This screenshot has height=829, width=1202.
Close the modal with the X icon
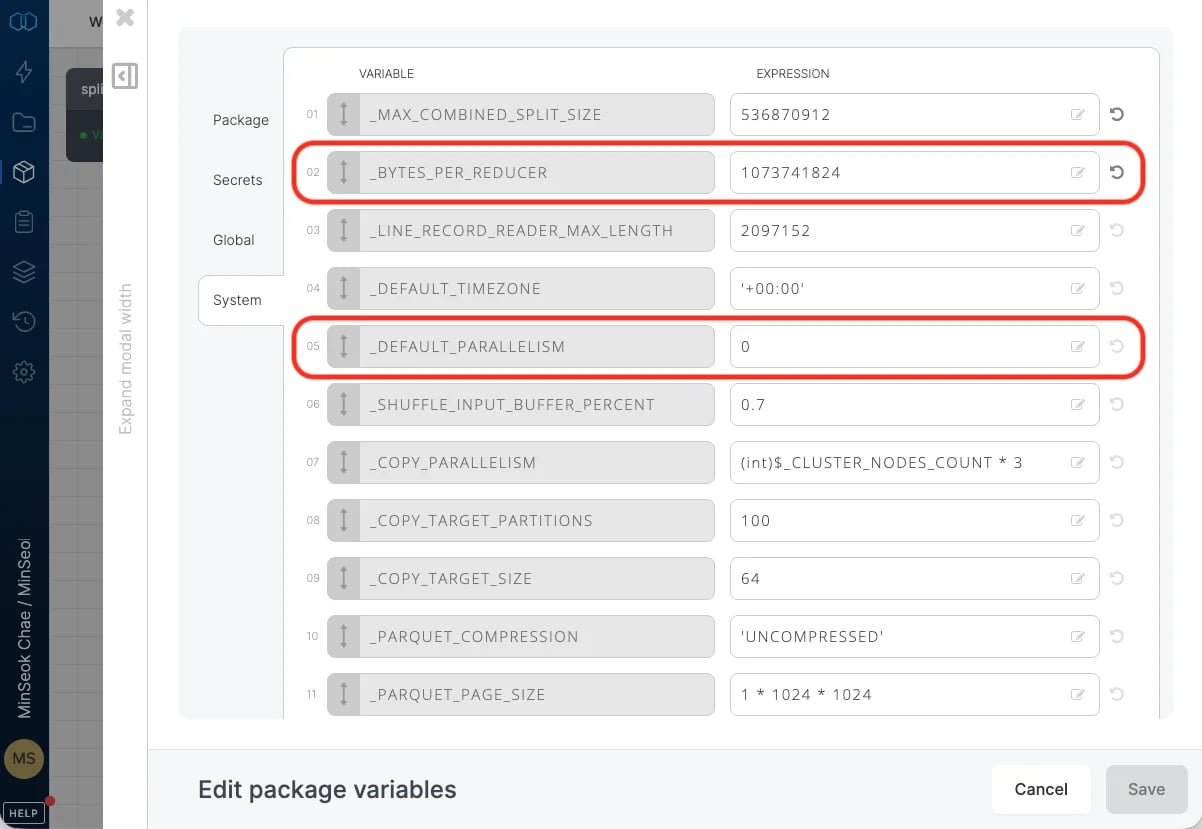coord(125,17)
